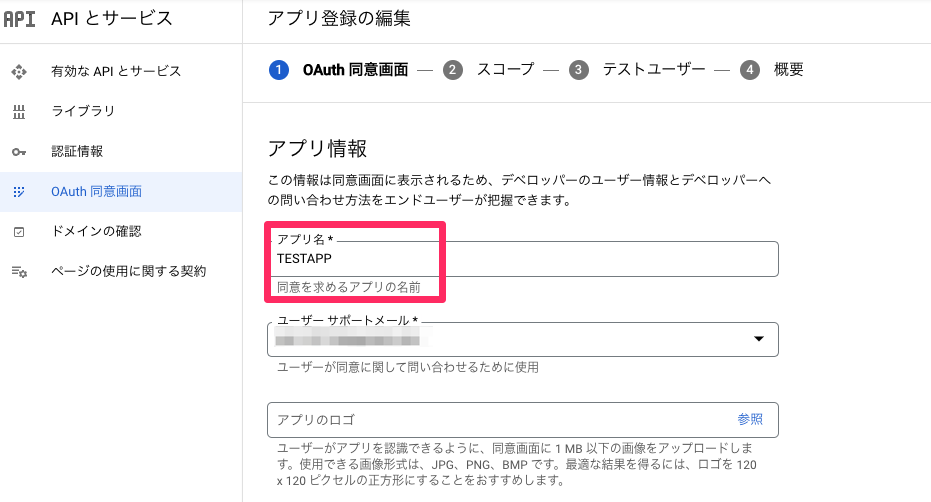Click the library icon in sidebar

click(19, 112)
